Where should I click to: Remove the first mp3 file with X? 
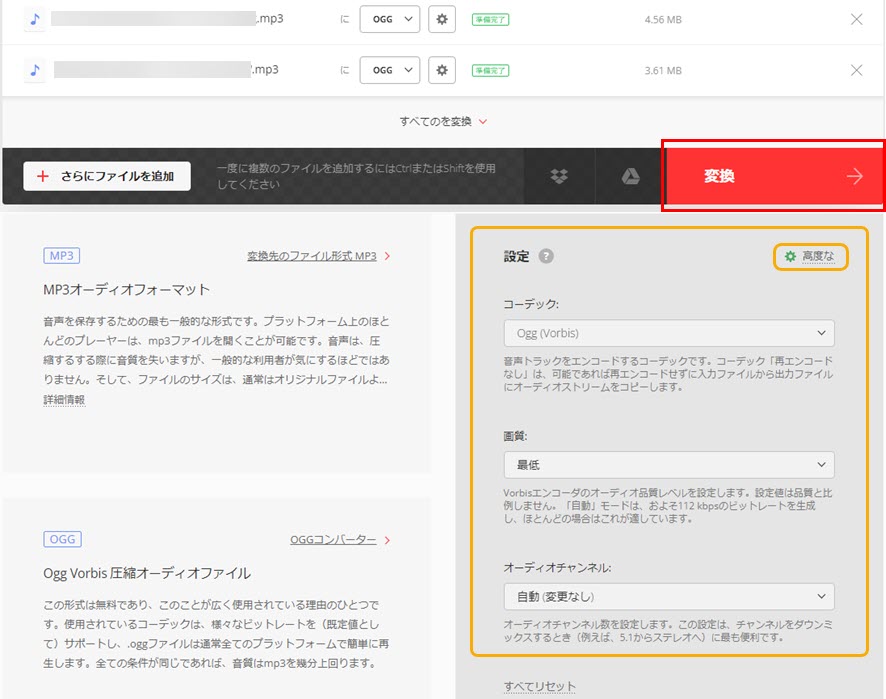point(856,19)
